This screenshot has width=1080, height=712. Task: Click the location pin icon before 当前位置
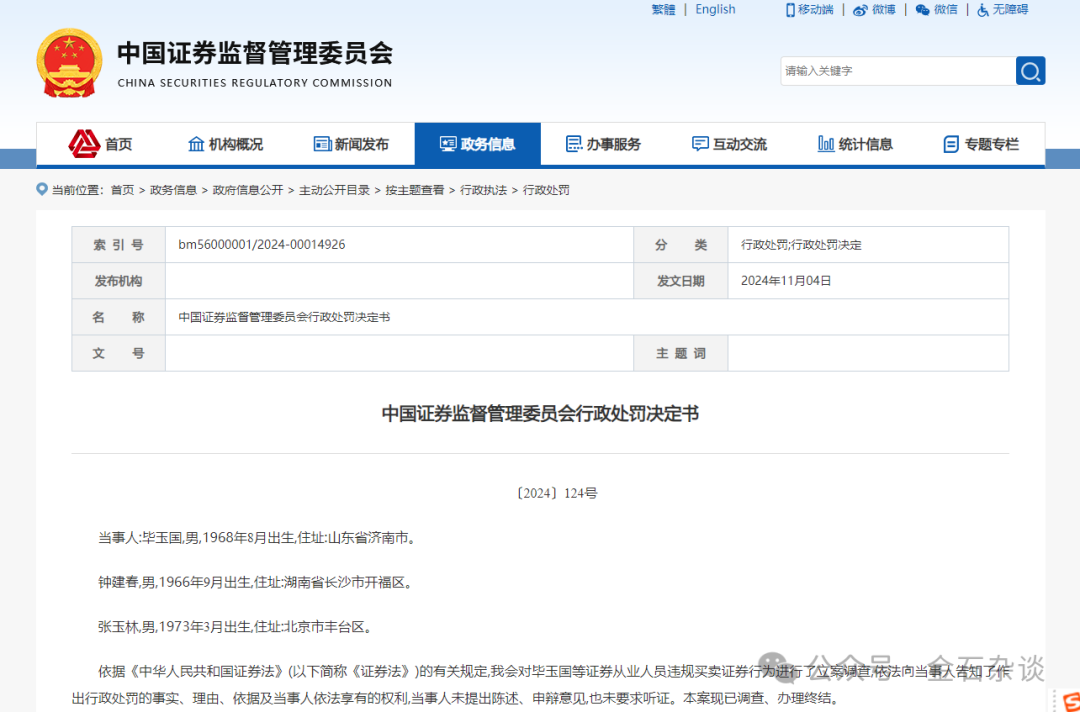click(x=42, y=189)
